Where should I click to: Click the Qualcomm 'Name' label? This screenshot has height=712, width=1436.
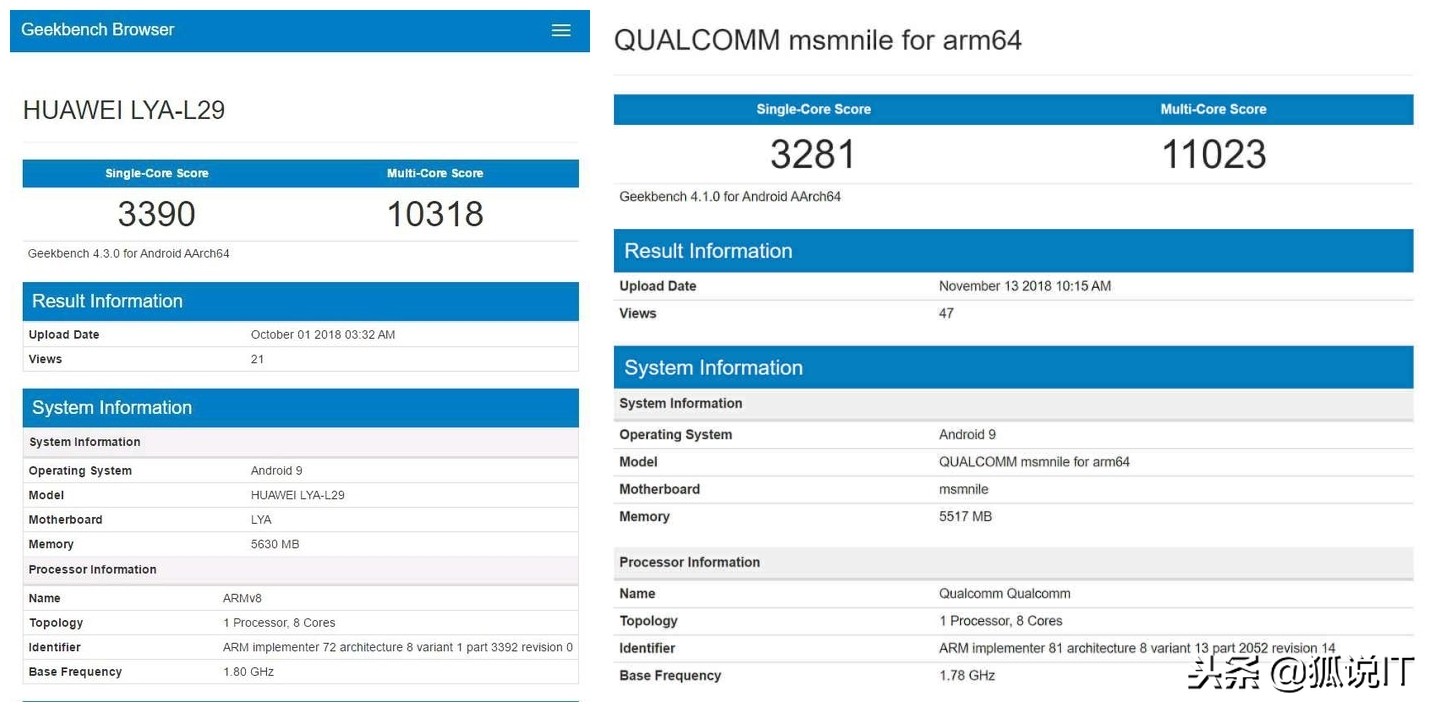tap(638, 594)
